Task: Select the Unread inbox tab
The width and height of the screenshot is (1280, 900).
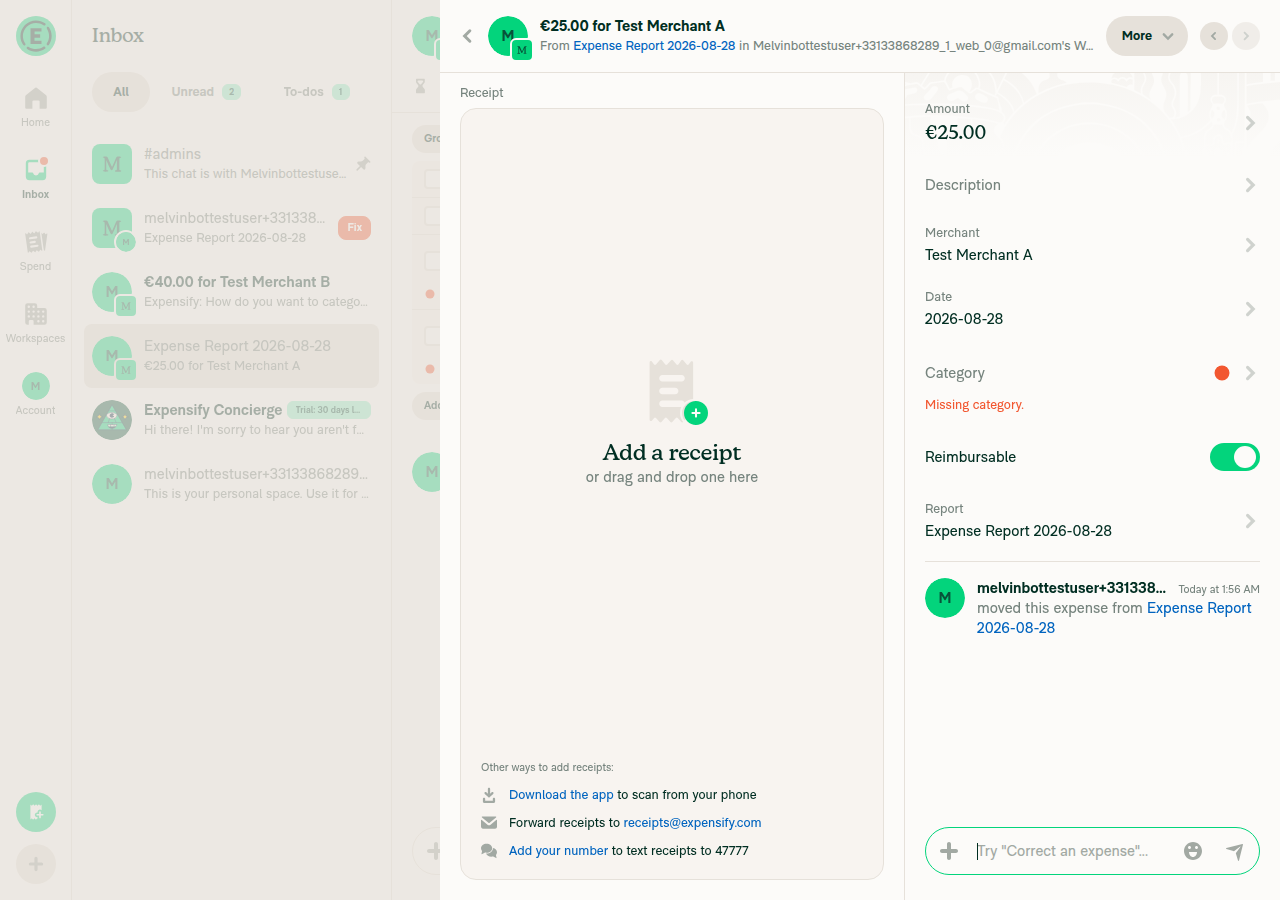Action: [x=205, y=92]
